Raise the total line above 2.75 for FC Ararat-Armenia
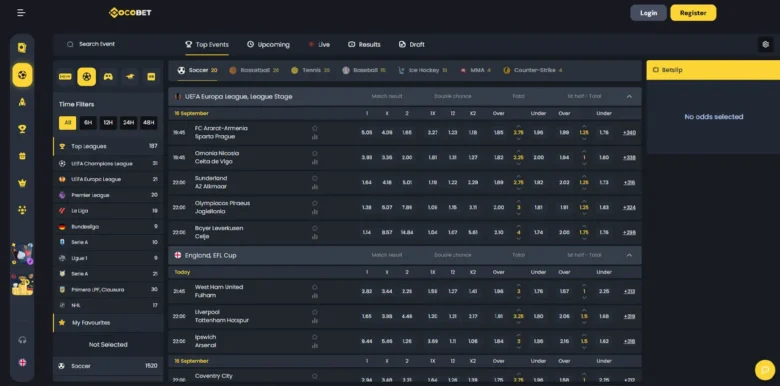The image size is (780, 386). tap(518, 126)
